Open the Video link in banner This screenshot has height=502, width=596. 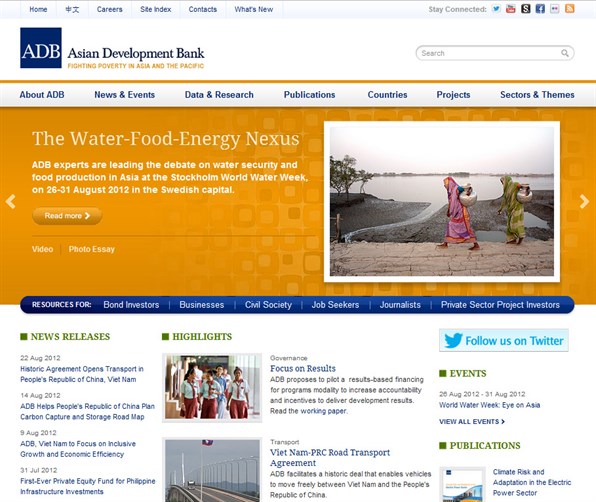click(x=43, y=249)
